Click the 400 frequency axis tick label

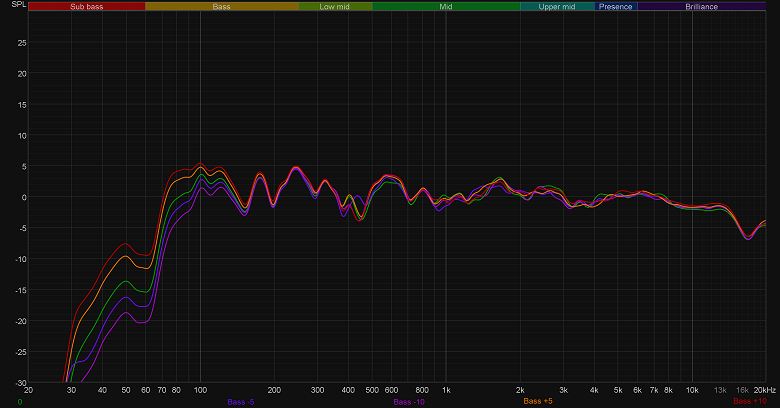coord(348,390)
